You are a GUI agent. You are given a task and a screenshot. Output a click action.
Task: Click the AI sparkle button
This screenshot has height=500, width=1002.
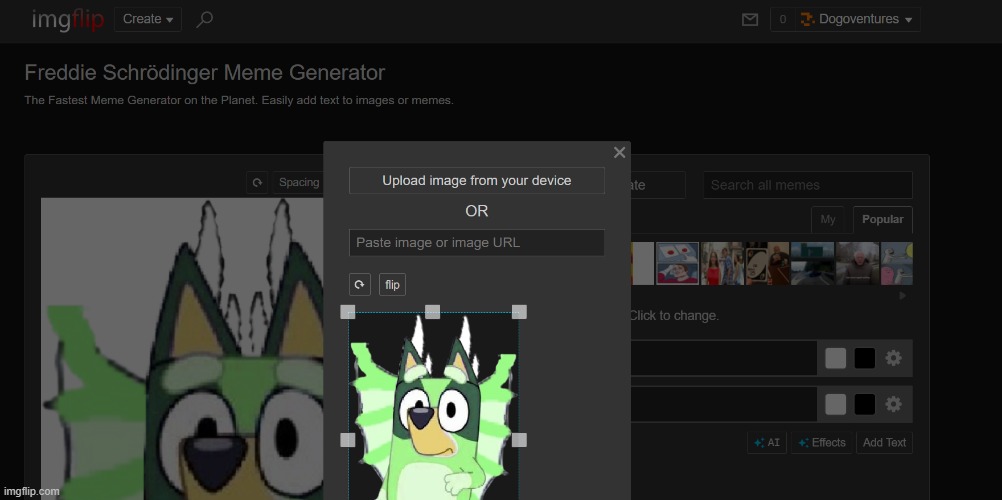tap(767, 442)
